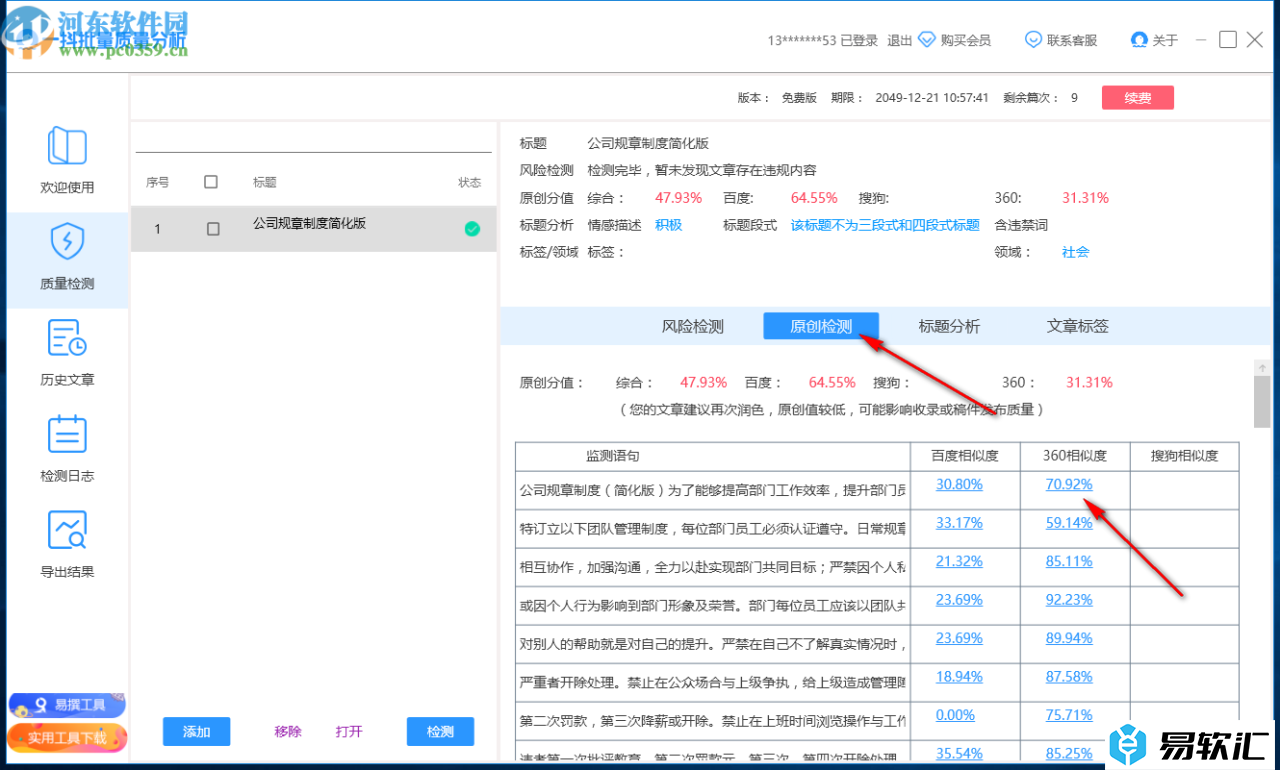Image resolution: width=1280 pixels, height=770 pixels.
Task: Click the 搜狗相似度 column header
Action: pos(1184,456)
